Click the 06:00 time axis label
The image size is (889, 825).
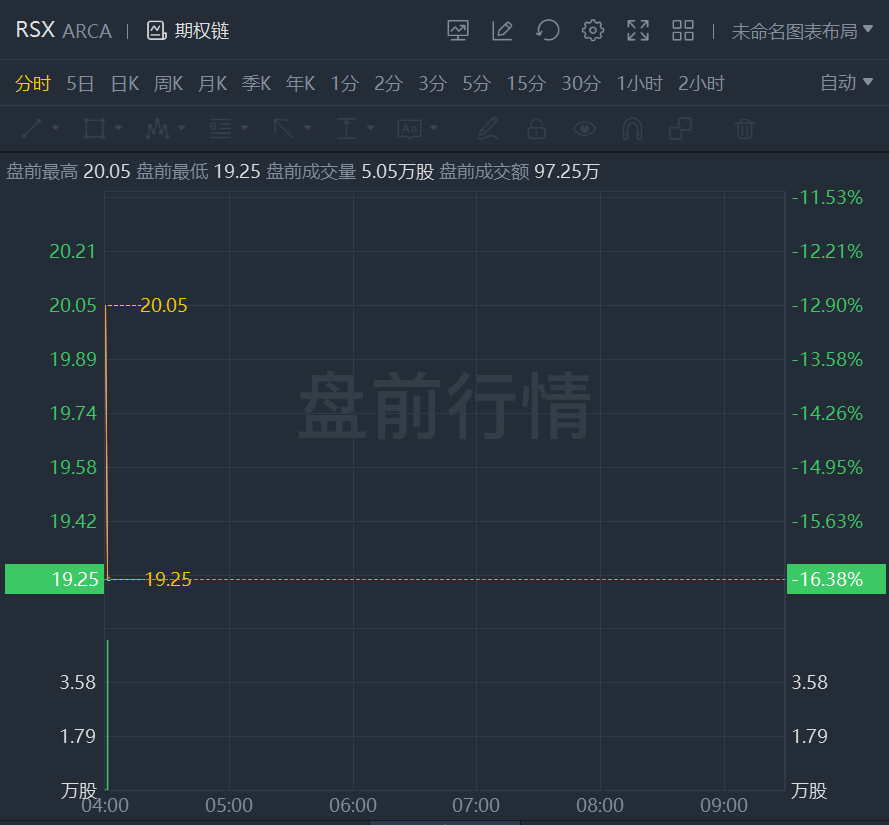(x=353, y=805)
